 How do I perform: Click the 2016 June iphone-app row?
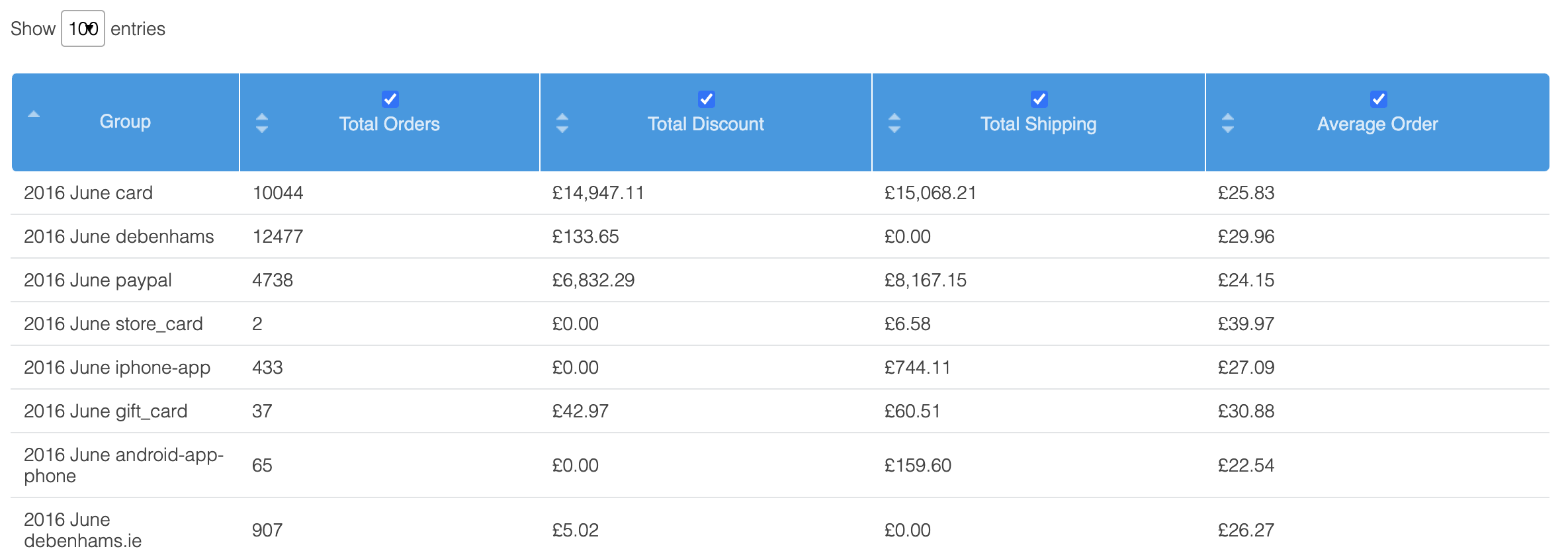pos(117,368)
